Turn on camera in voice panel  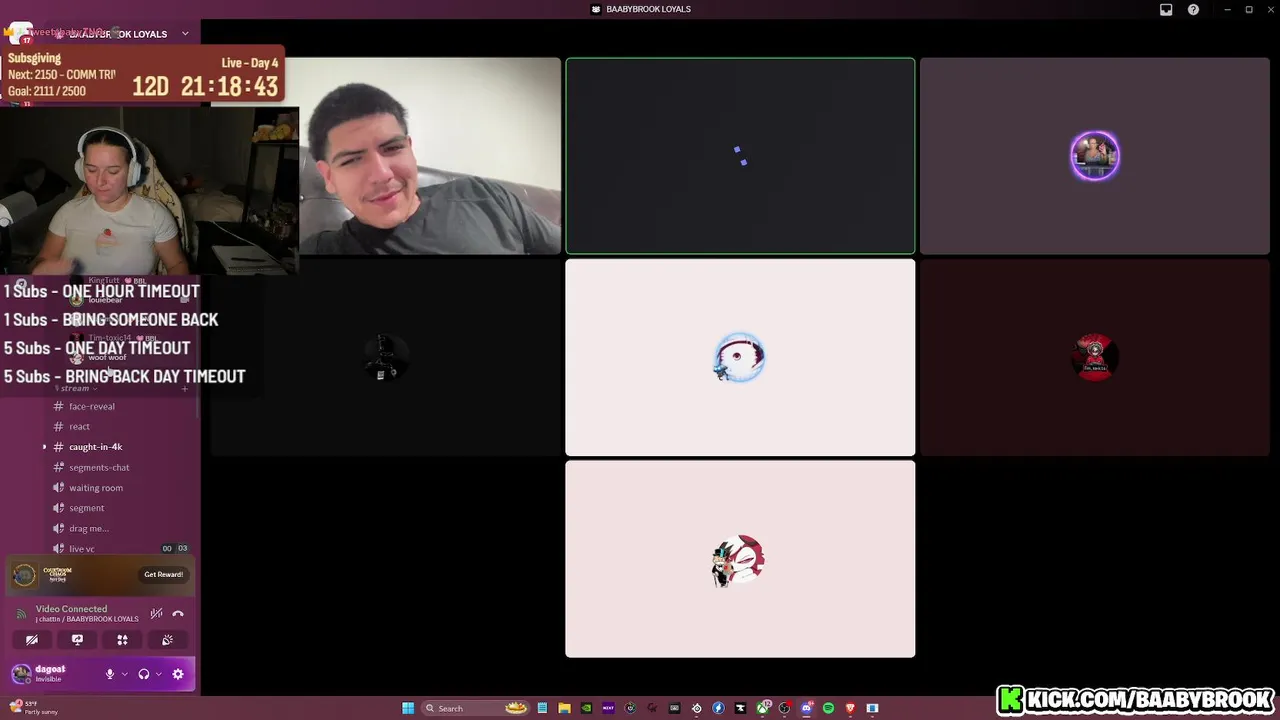pos(32,640)
